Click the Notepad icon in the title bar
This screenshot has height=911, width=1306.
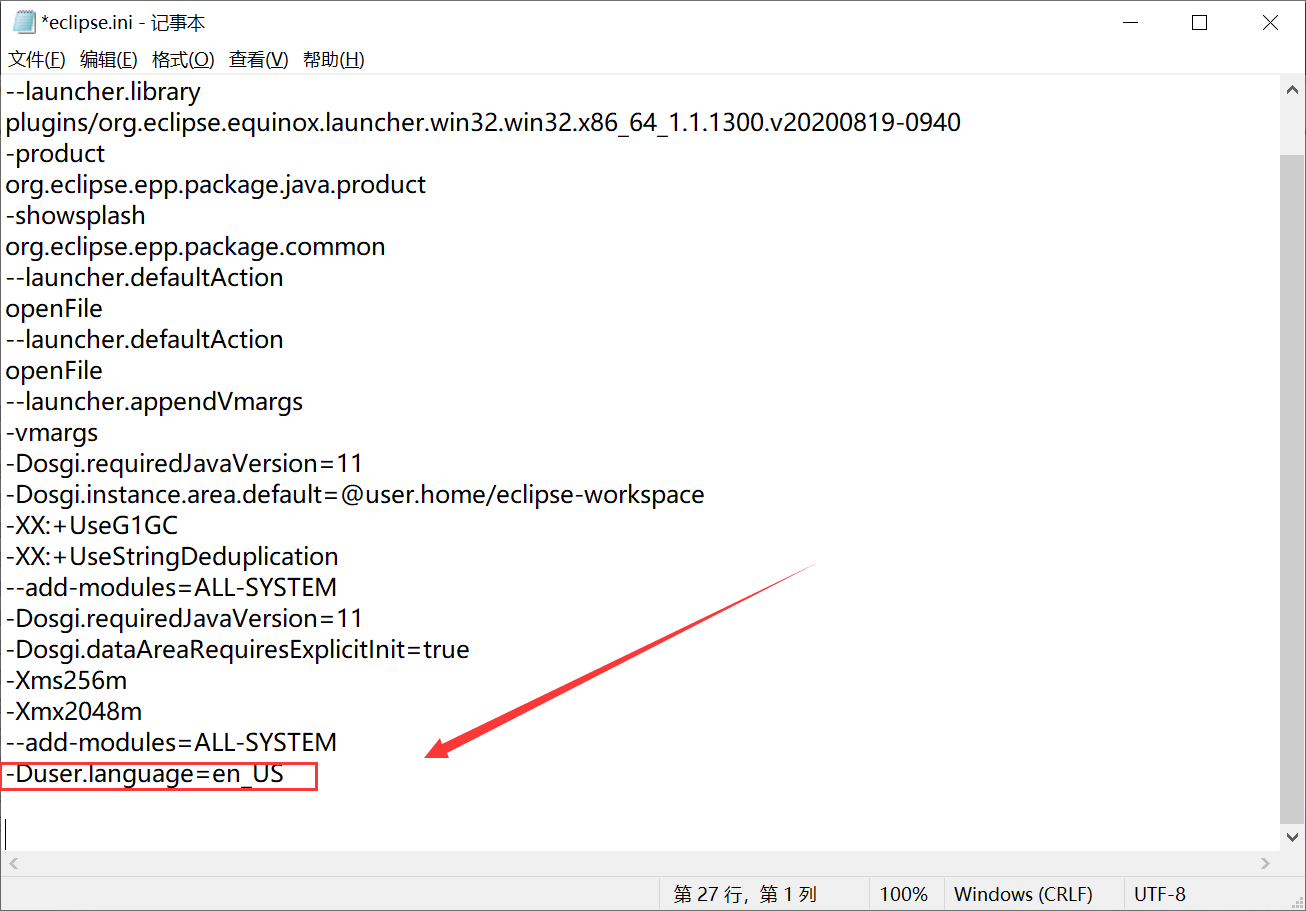pos(24,23)
